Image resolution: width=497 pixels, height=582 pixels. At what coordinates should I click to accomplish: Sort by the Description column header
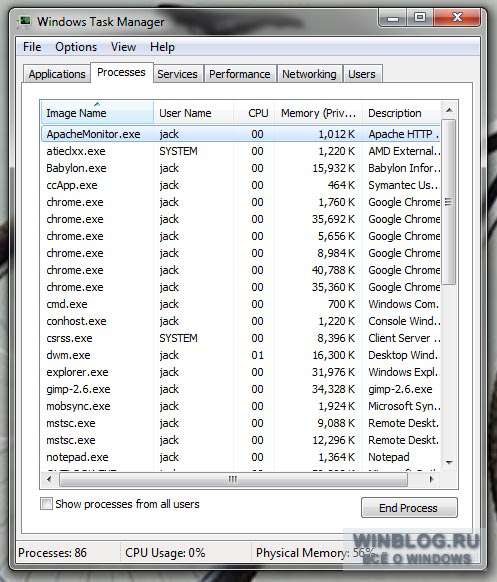[402, 112]
